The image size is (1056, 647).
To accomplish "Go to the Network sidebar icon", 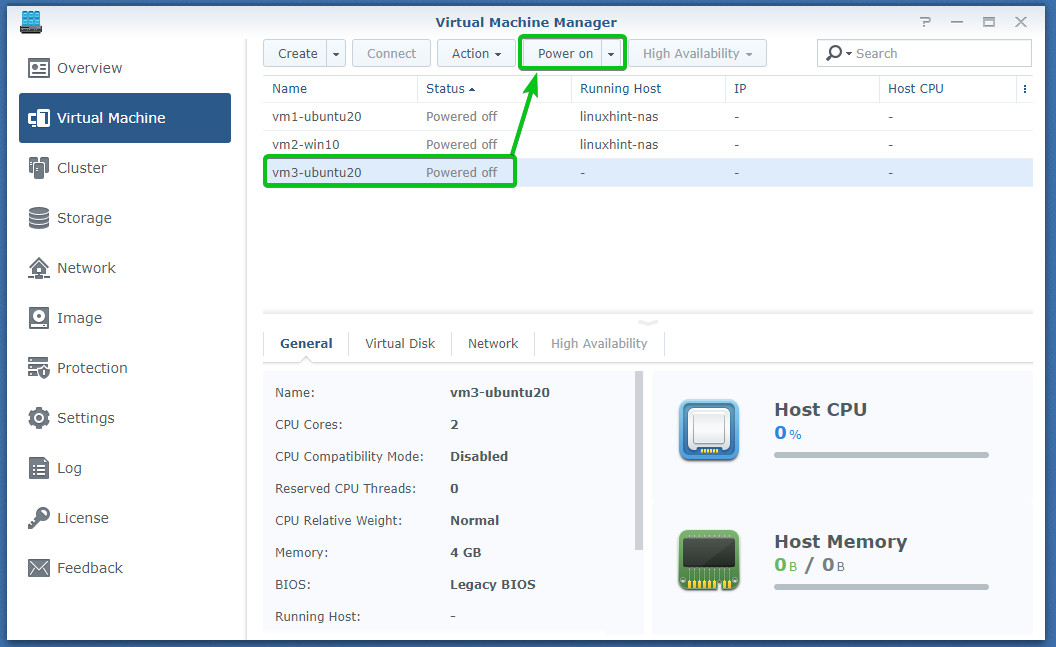I will click(x=39, y=268).
